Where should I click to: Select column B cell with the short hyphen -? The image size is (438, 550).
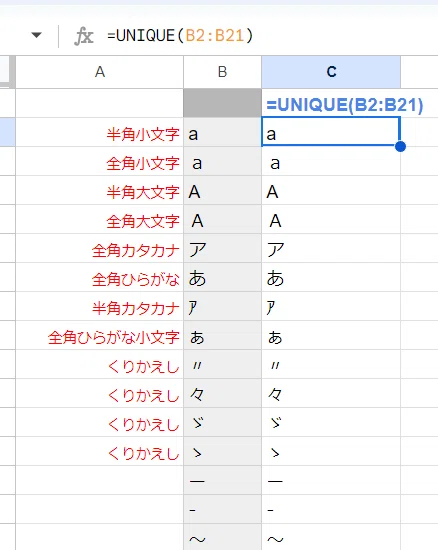222,509
